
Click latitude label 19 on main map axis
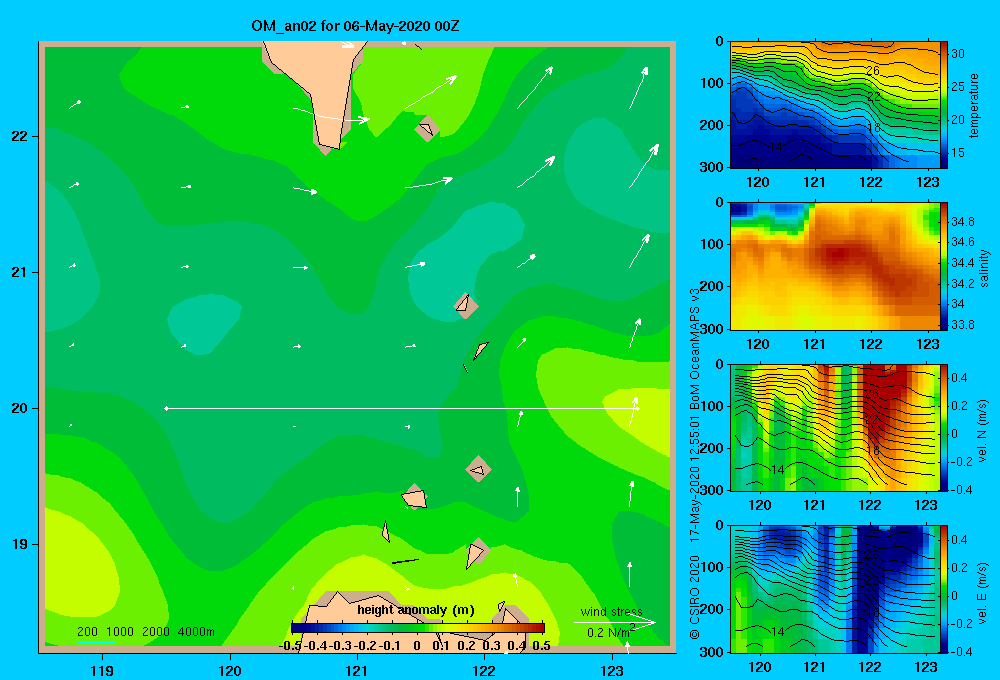pyautogui.click(x=20, y=544)
